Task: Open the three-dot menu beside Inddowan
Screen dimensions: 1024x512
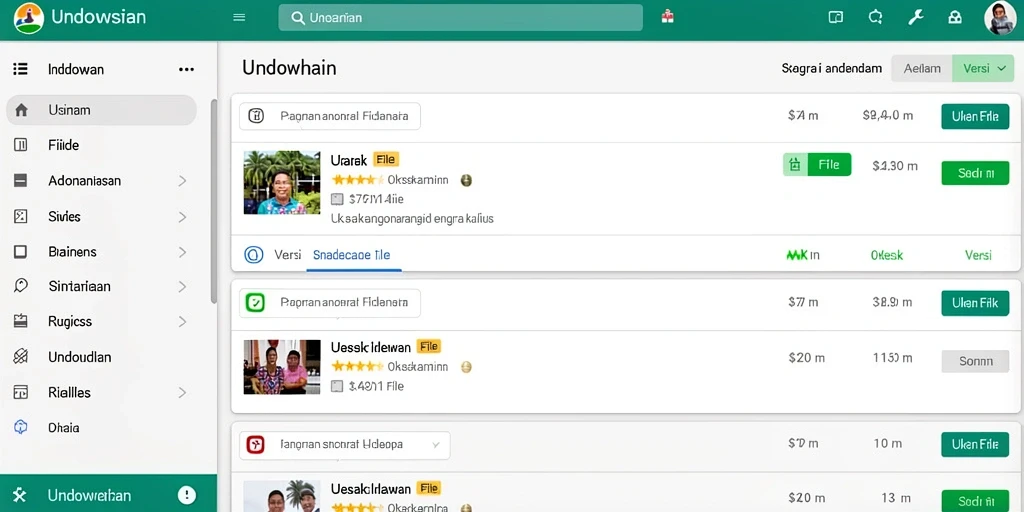Action: point(186,69)
